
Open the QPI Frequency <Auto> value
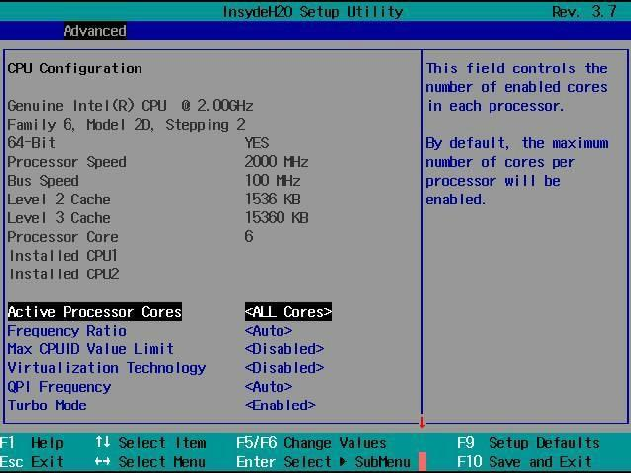pos(268,387)
